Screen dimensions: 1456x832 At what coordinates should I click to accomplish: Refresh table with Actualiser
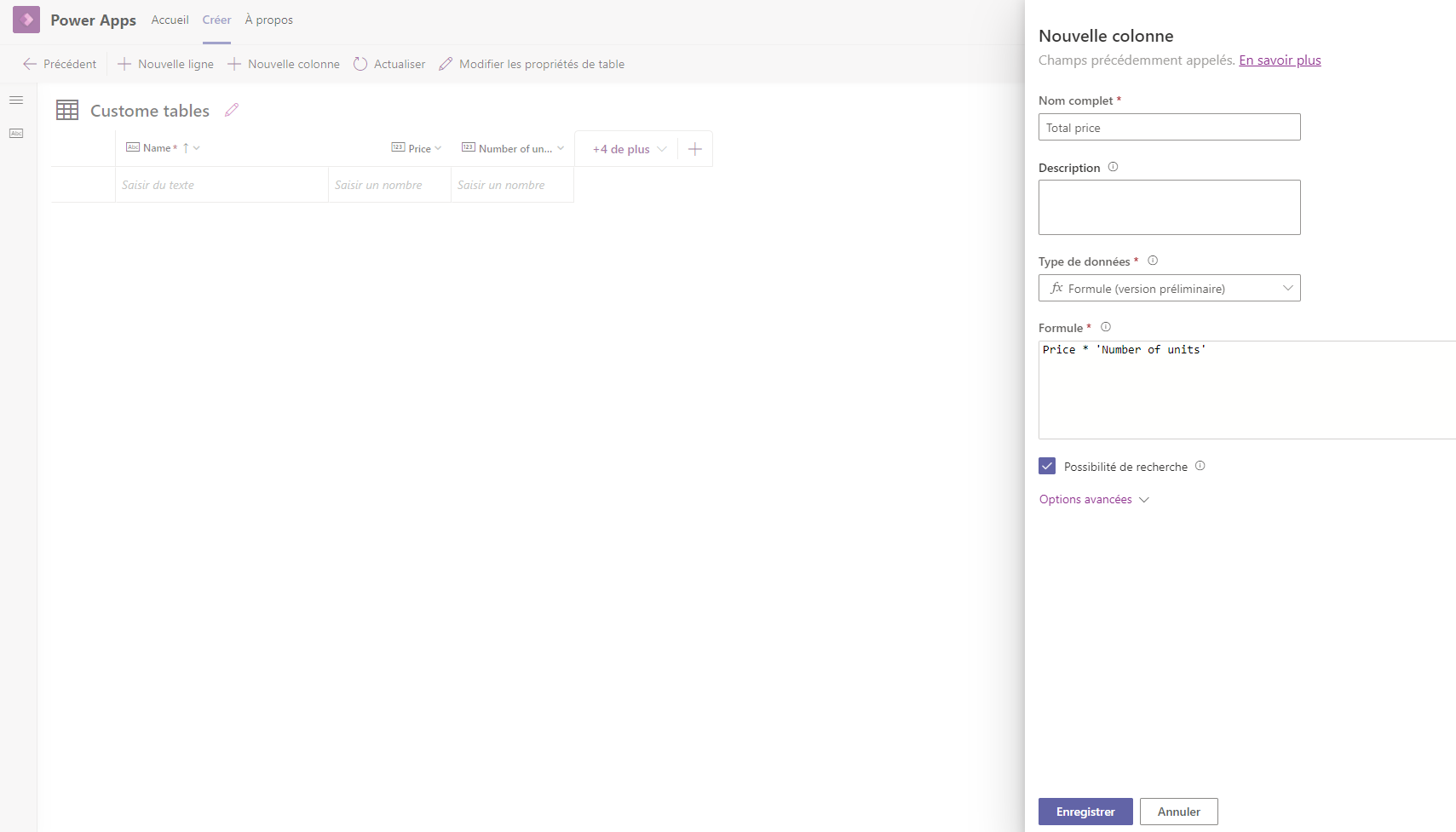[x=389, y=64]
